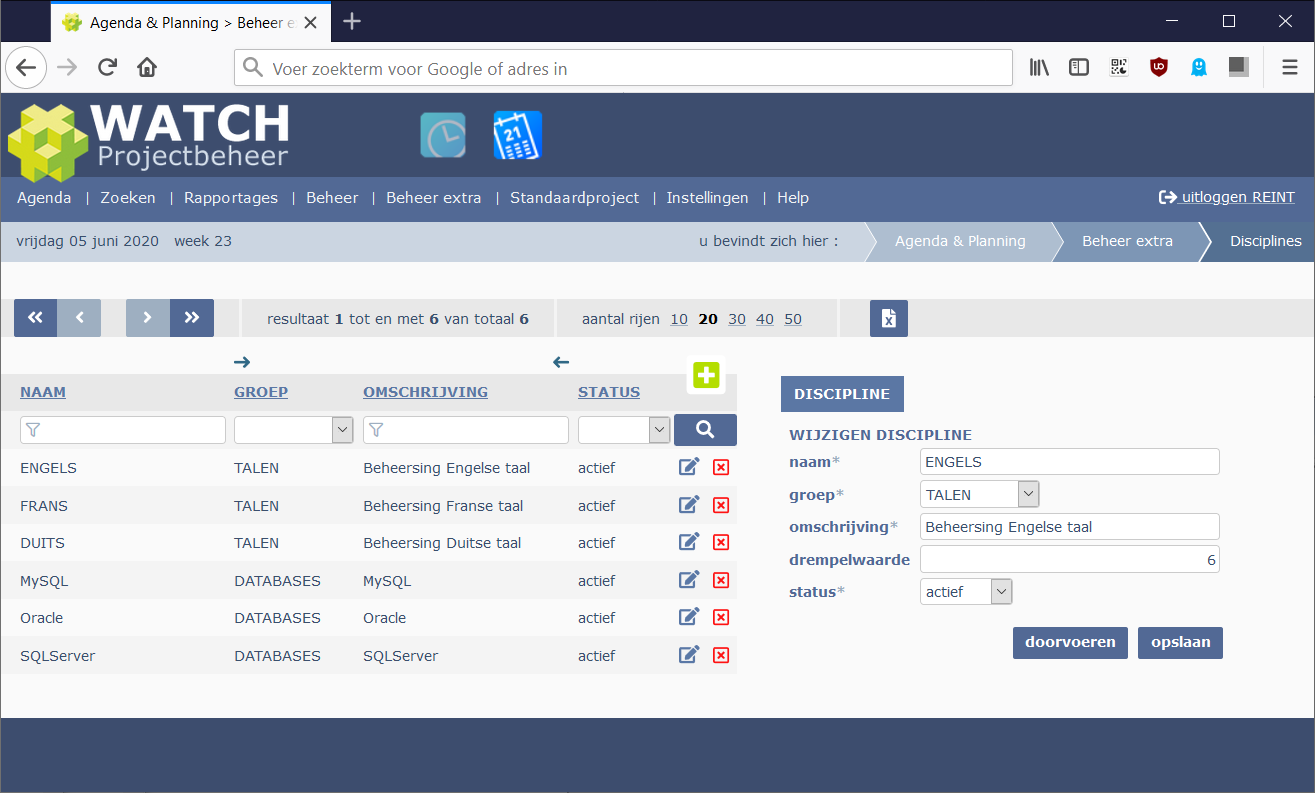
Task: Click omschrijving field in form
Action: [x=1070, y=527]
